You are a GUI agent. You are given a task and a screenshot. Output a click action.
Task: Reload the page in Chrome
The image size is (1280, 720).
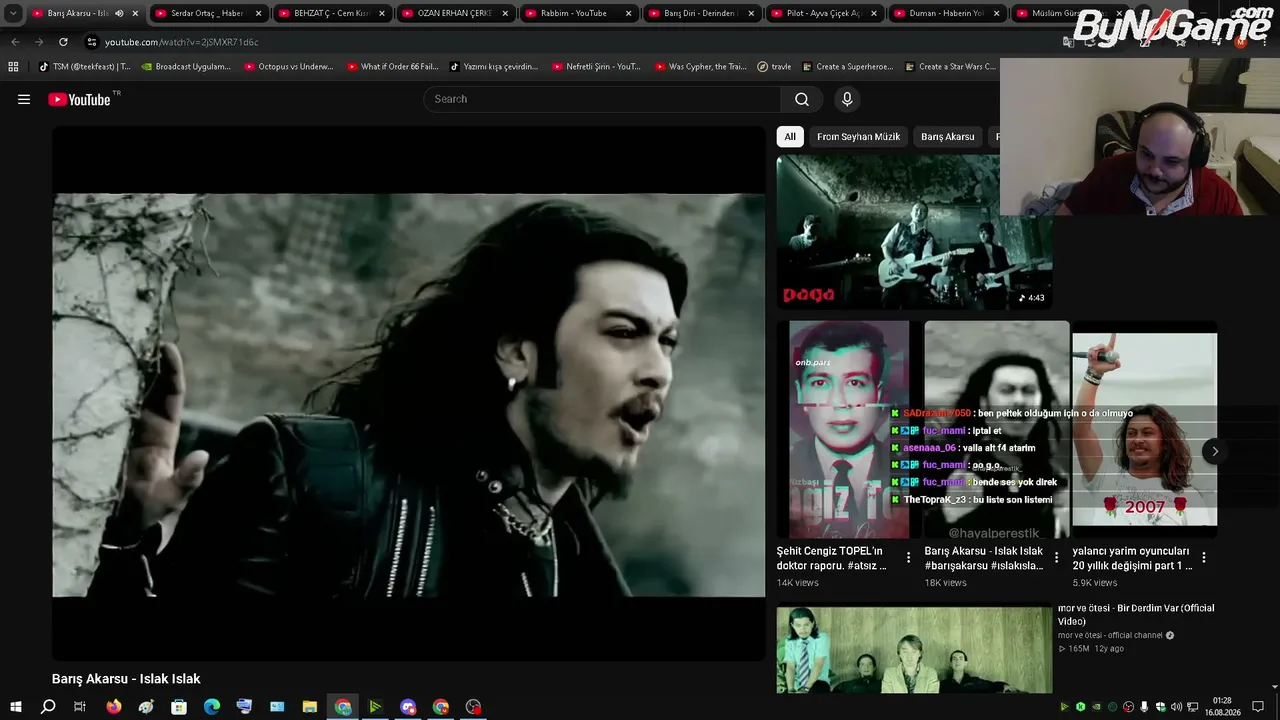point(63,42)
